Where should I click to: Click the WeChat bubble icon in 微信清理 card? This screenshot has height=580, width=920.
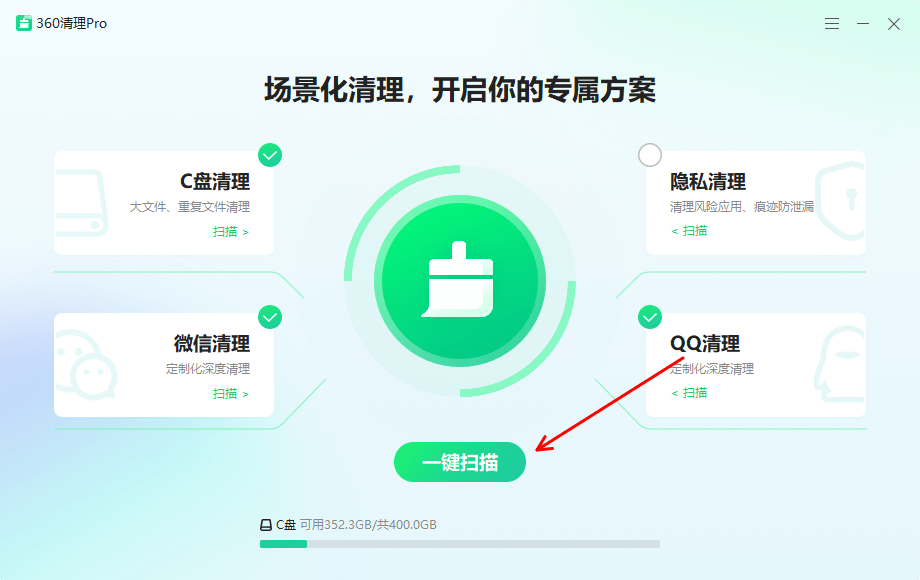(x=86, y=365)
